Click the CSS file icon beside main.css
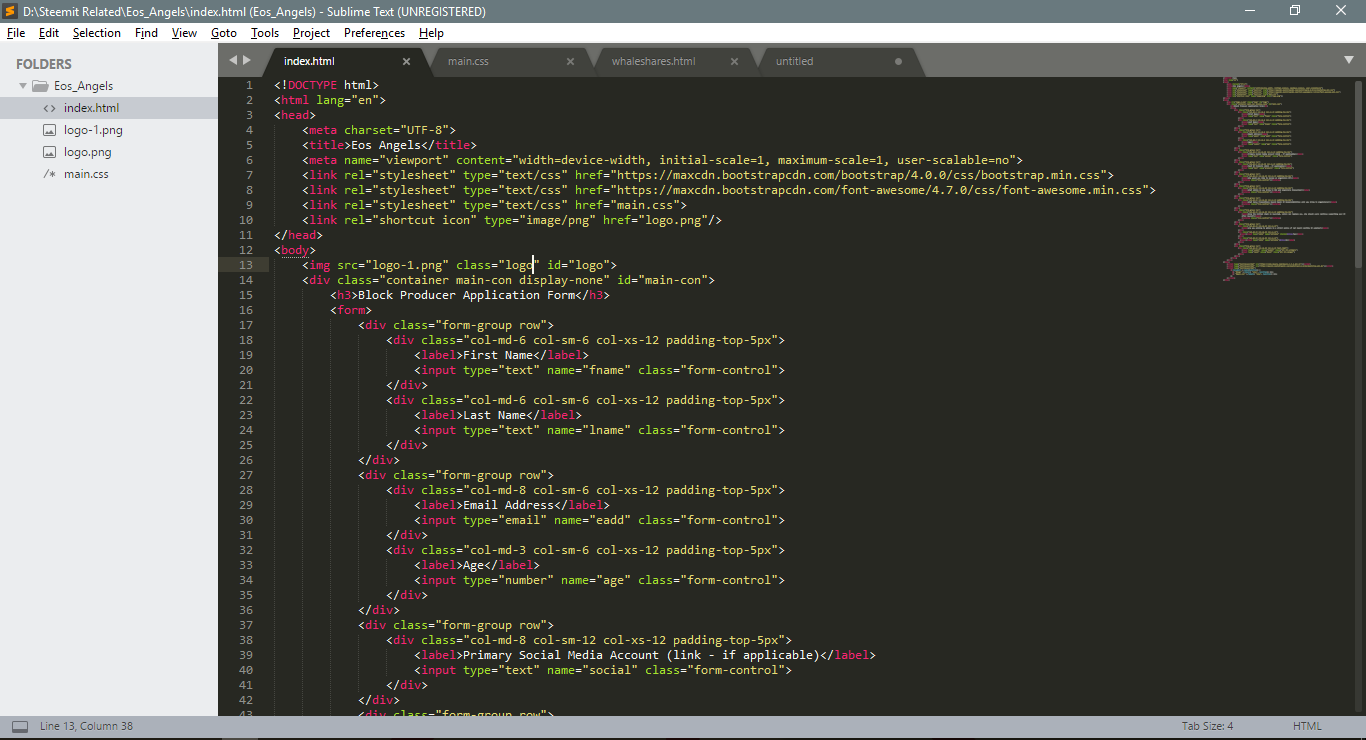Viewport: 1366px width, 740px height. coord(49,174)
